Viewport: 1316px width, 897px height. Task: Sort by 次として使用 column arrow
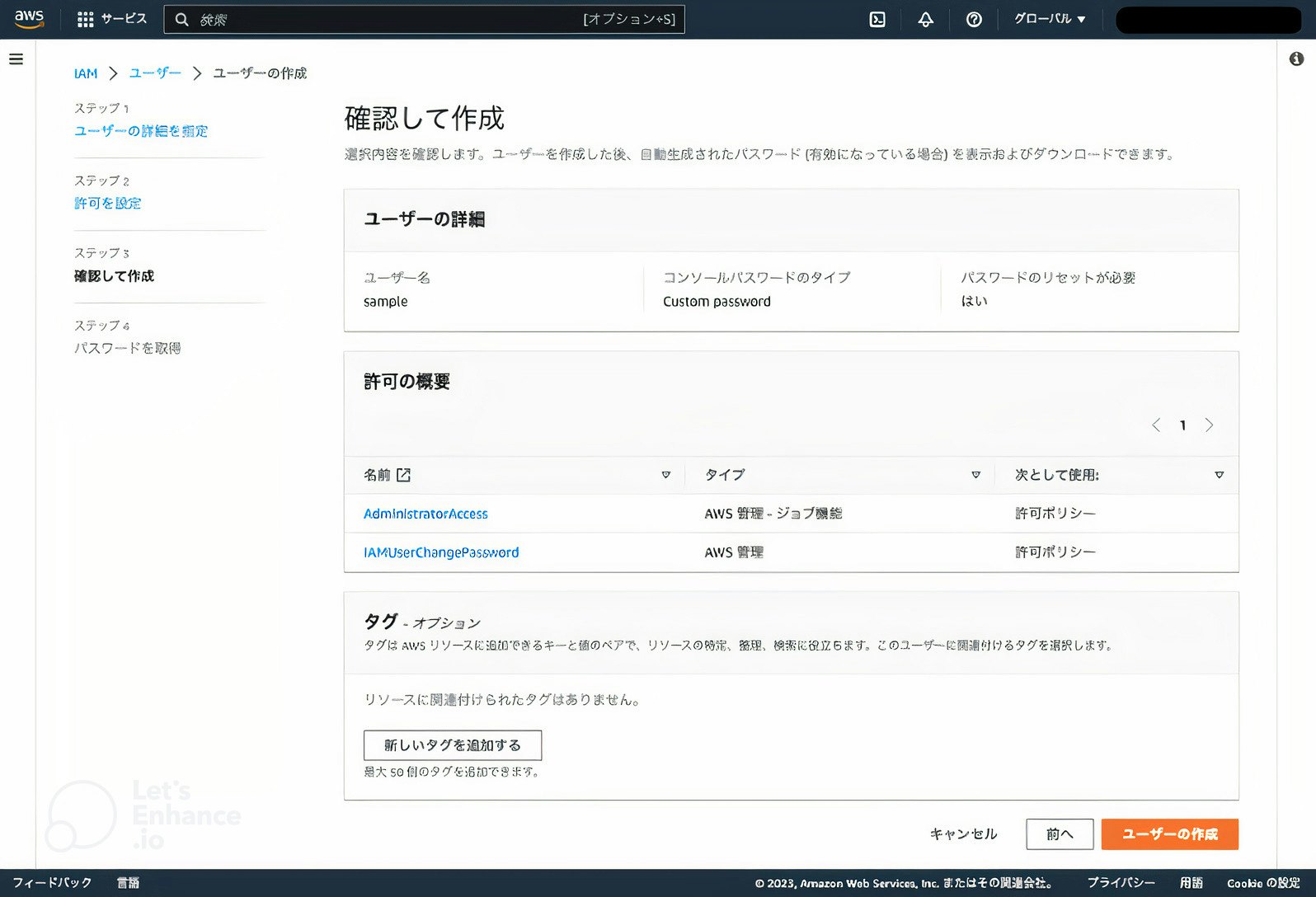click(x=1219, y=475)
